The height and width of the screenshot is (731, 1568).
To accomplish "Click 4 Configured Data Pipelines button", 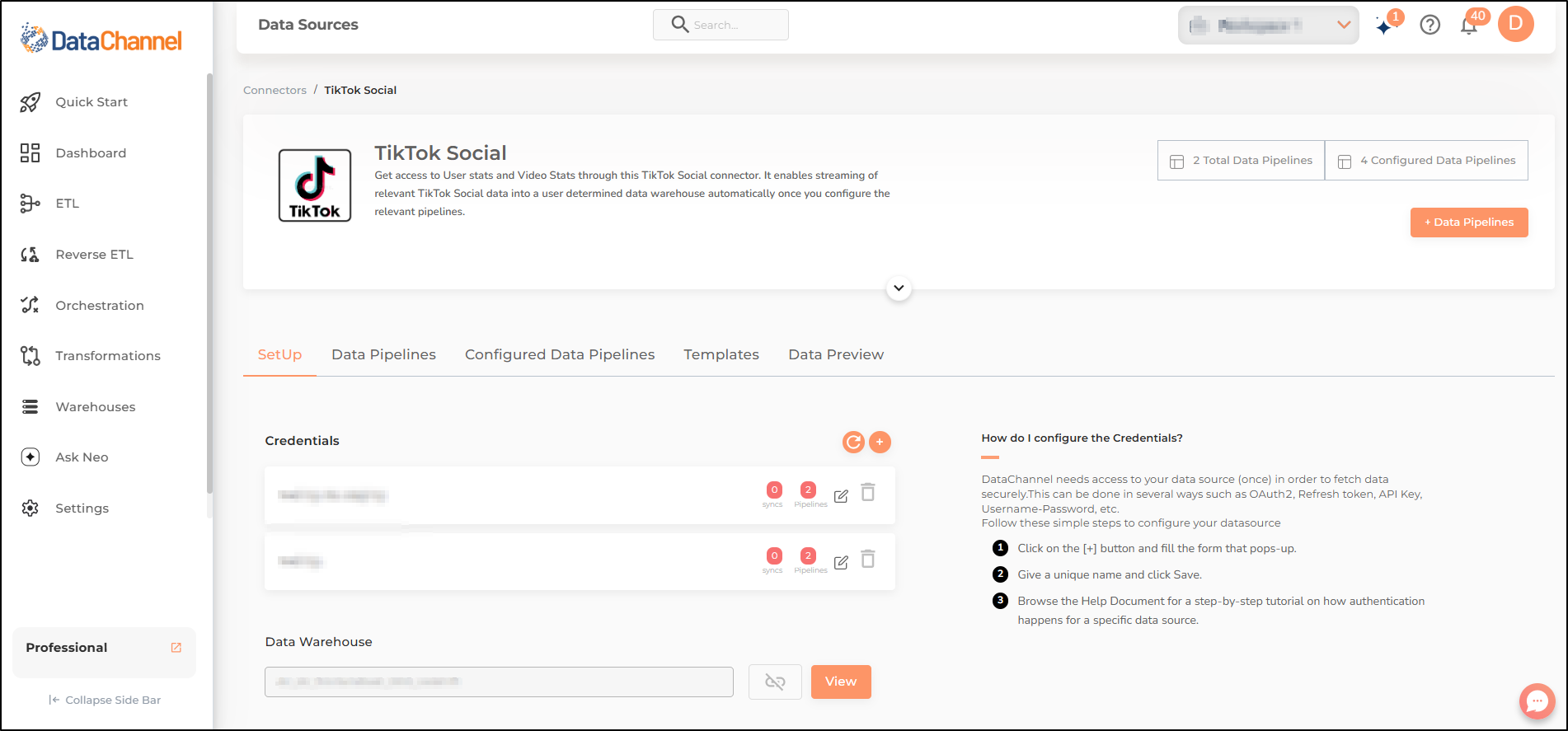I will pyautogui.click(x=1426, y=161).
